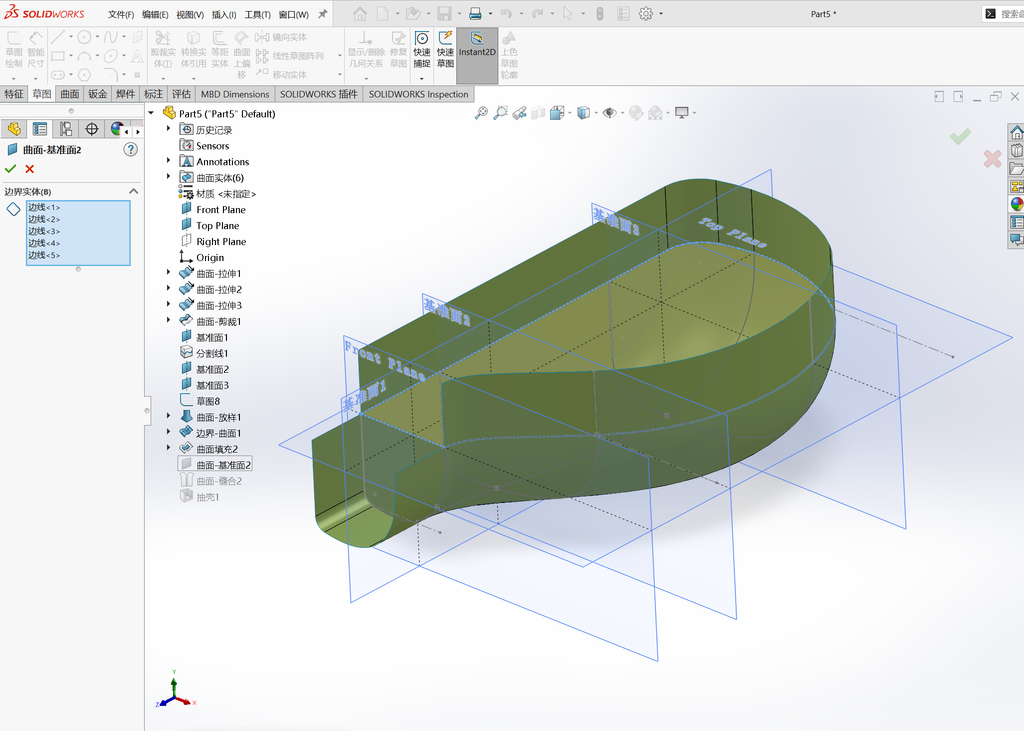Open the PropertyManager tab icon
Viewport: 1024px width, 731px height.
[40, 129]
